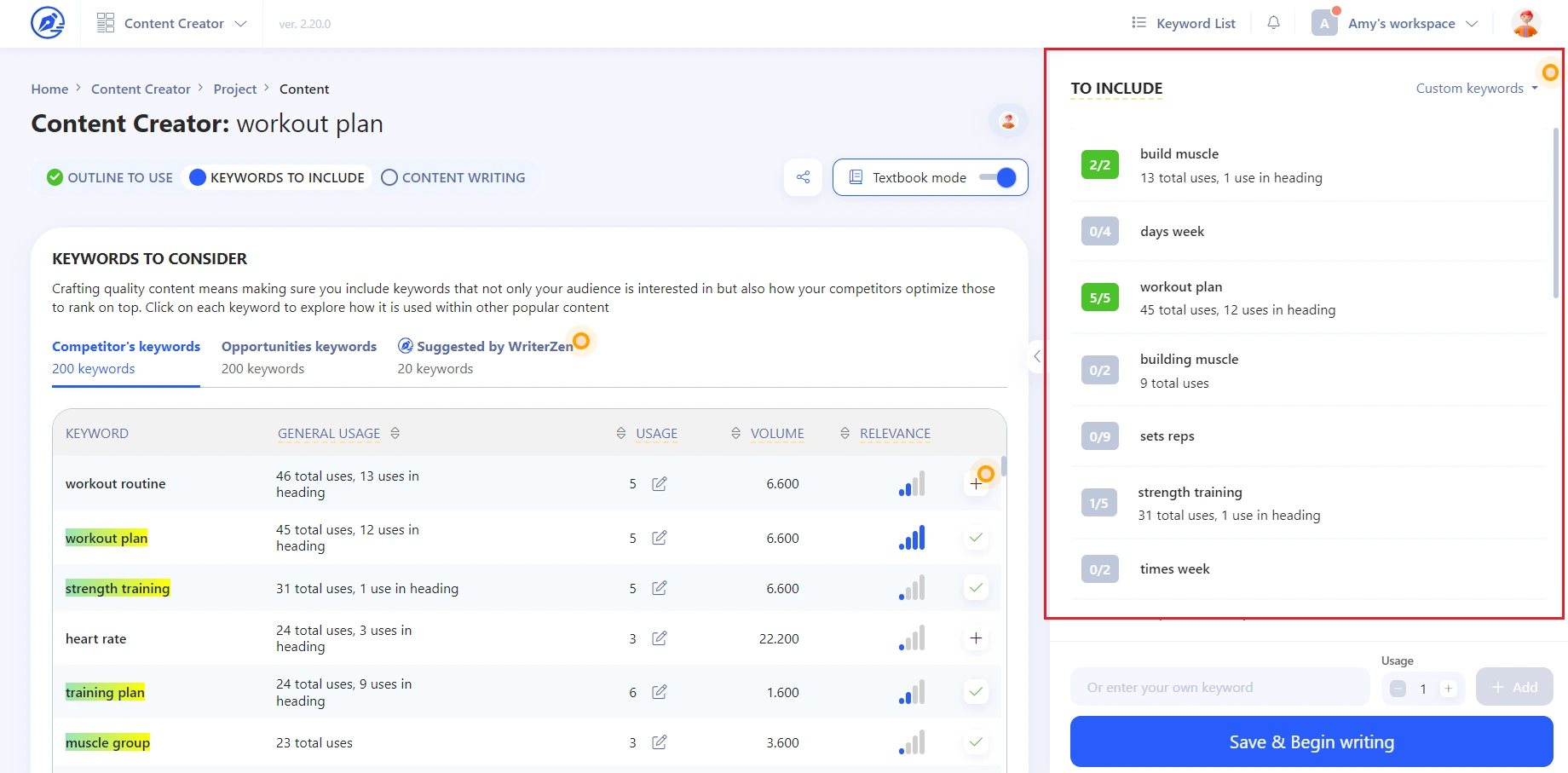The image size is (1568, 773).
Task: Uncheck the workout plan keyword checkmark
Action: [x=976, y=538]
